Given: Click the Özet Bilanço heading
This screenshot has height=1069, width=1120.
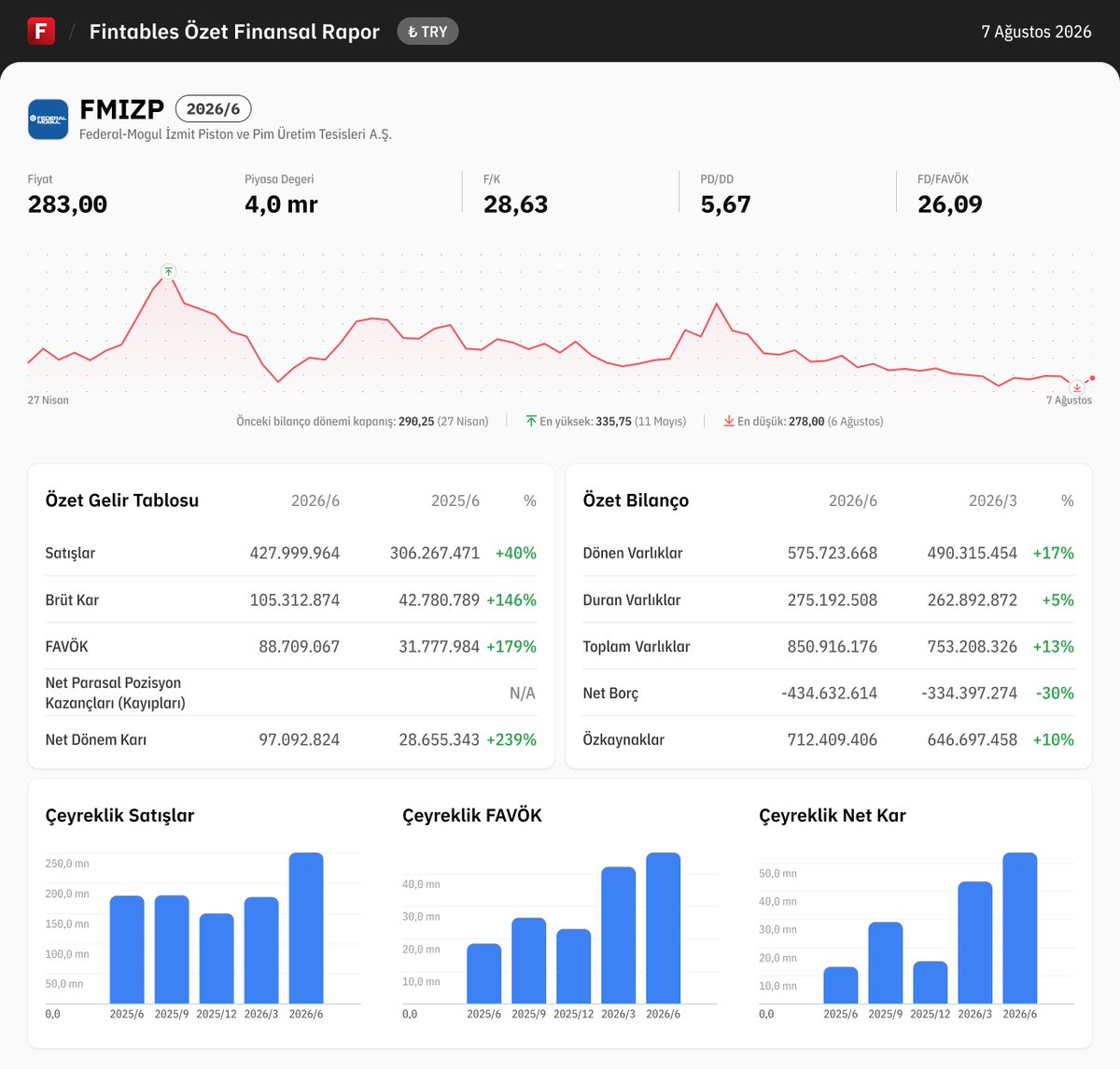Looking at the screenshot, I should (636, 500).
